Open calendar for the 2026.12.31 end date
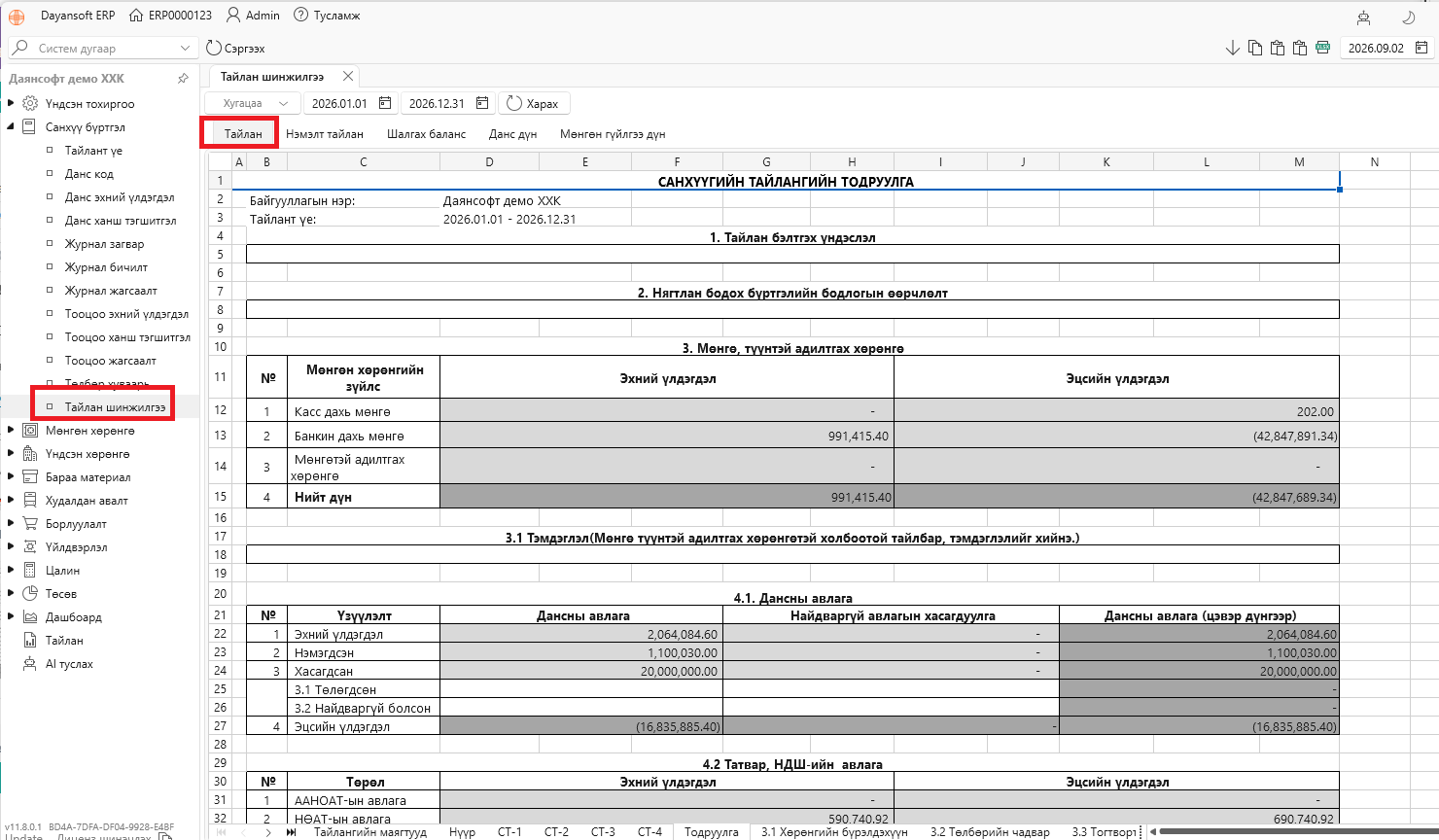Viewport: 1439px width, 840px height. coord(482,103)
